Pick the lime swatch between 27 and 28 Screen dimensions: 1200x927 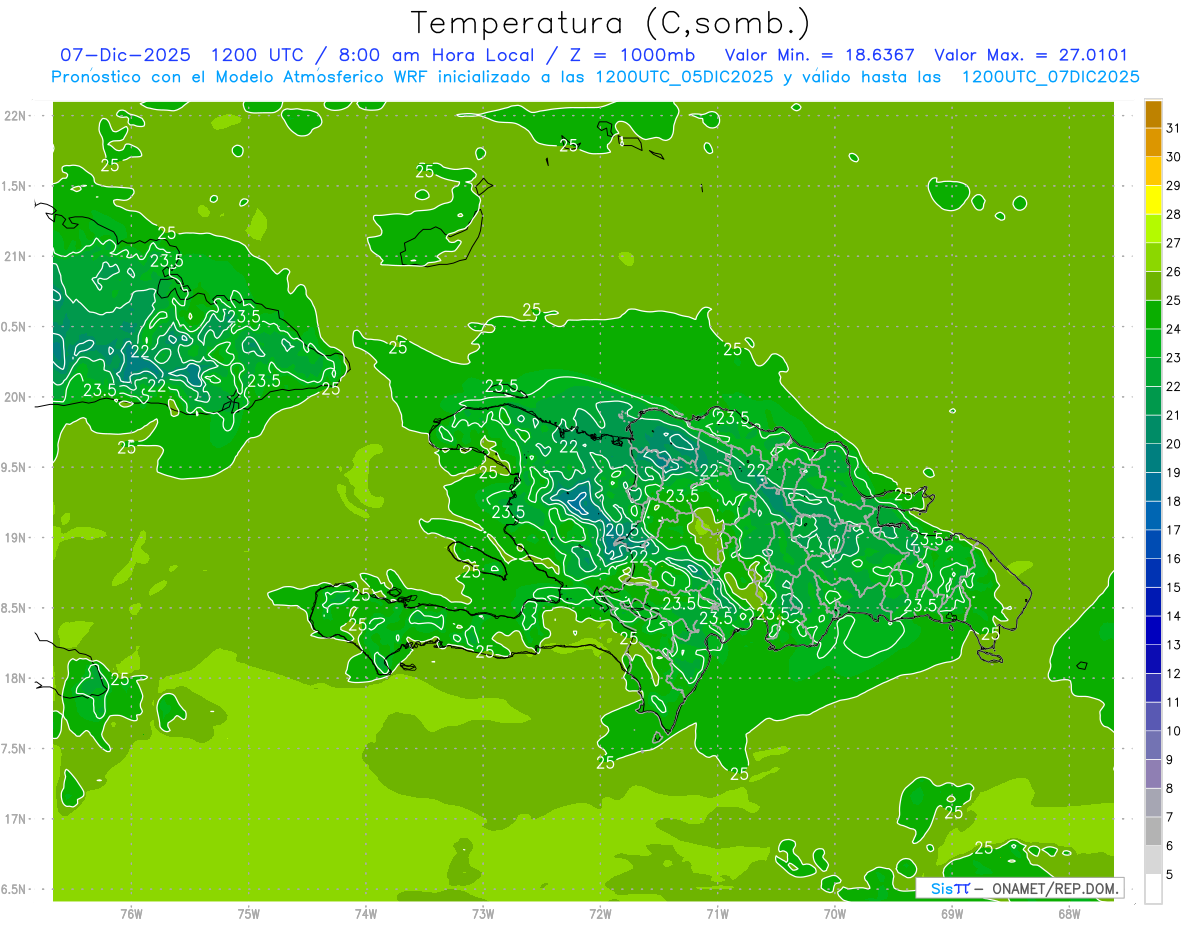(x=1153, y=228)
